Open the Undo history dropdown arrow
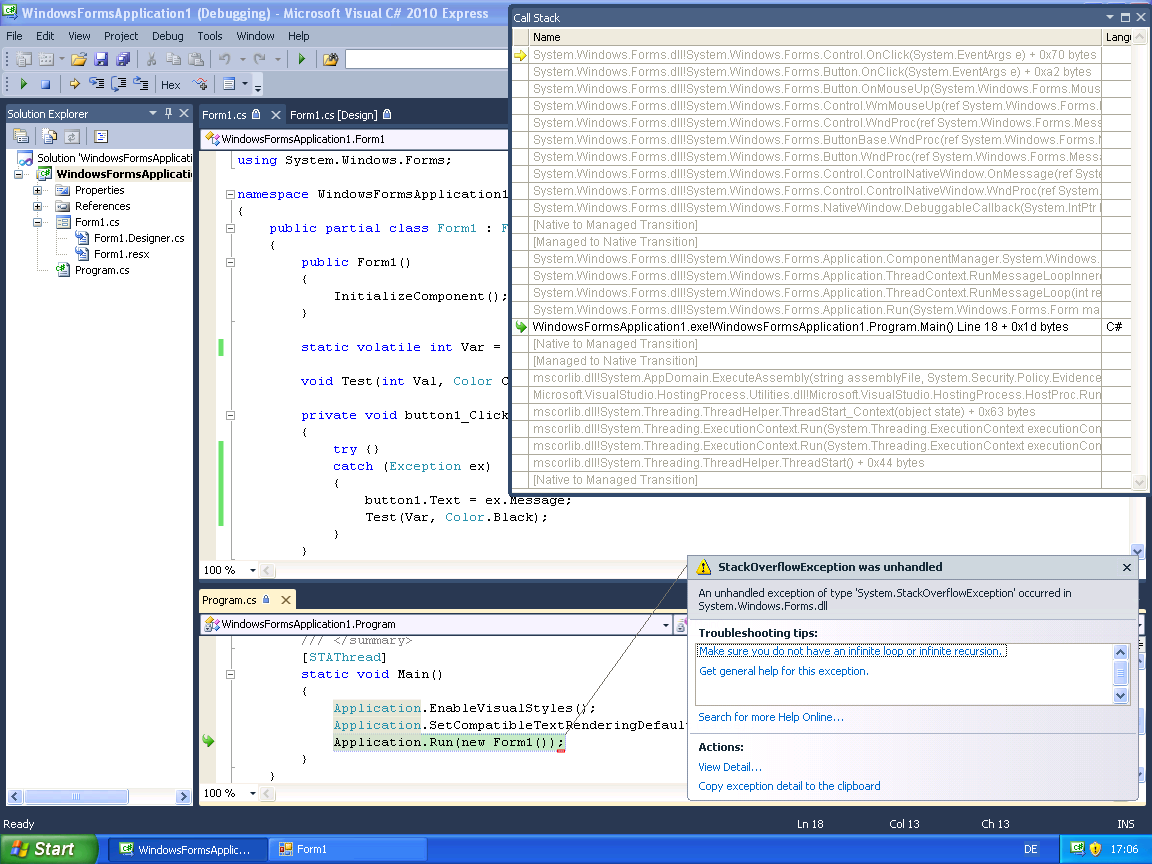 click(242, 60)
